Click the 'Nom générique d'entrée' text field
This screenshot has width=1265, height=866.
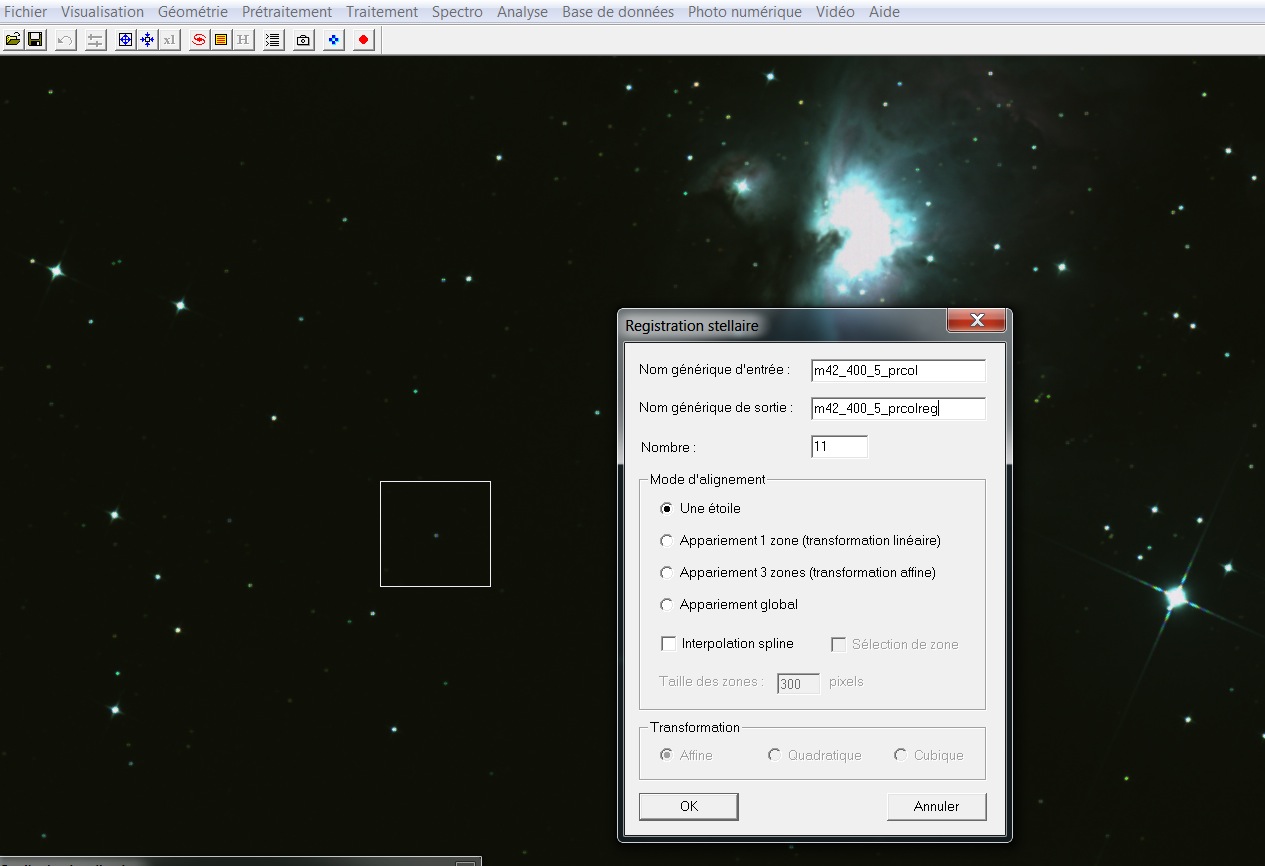click(x=897, y=370)
